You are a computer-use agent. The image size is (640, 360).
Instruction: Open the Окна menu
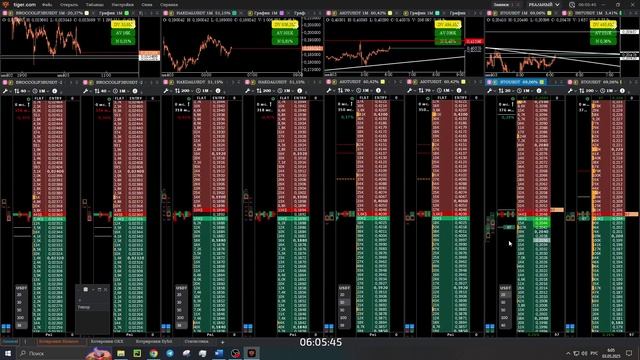tap(147, 4)
